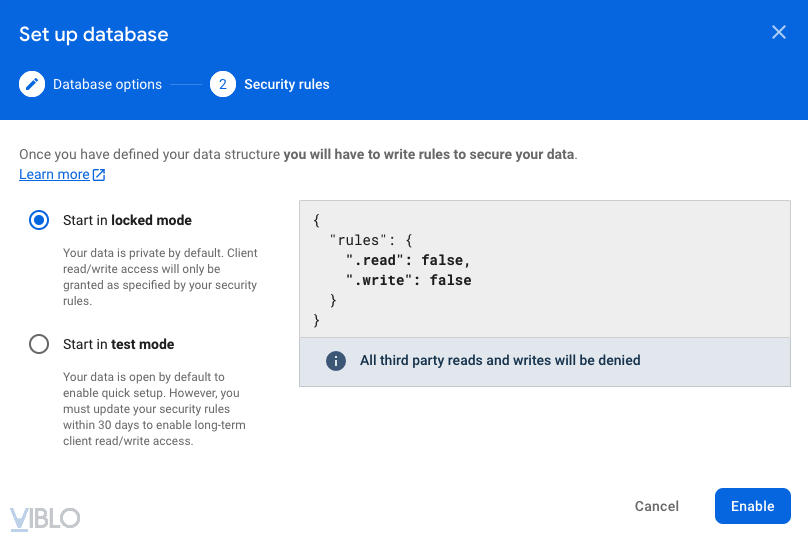Click the opening brace of the rules JSON
The width and height of the screenshot is (808, 542).
(317, 220)
